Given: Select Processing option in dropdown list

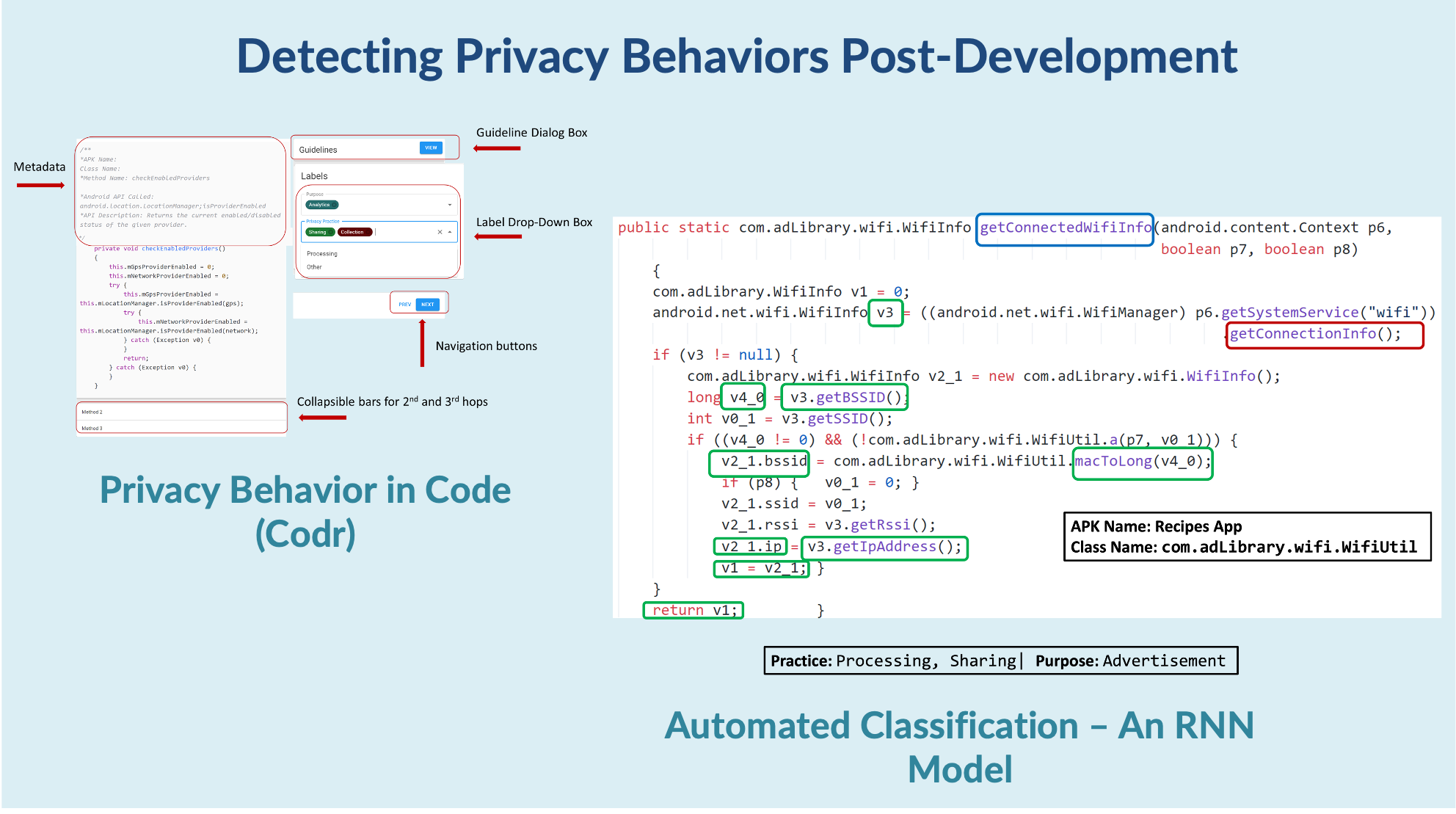Looking at the screenshot, I should pos(322,253).
